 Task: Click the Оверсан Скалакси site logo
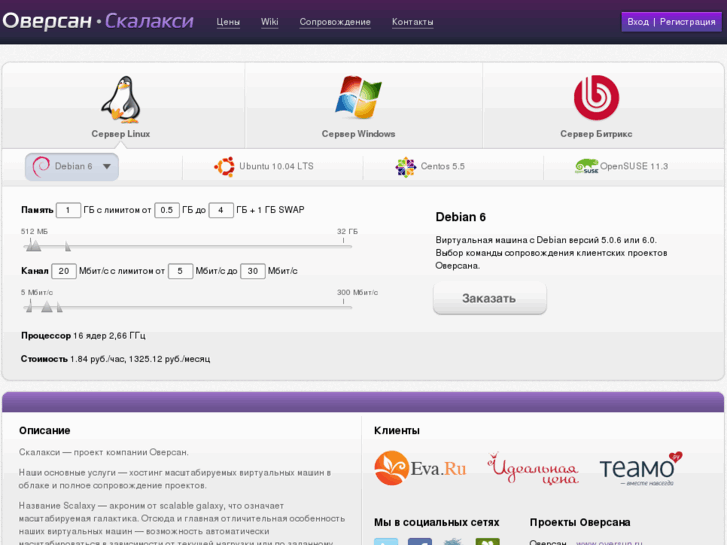[x=98, y=21]
